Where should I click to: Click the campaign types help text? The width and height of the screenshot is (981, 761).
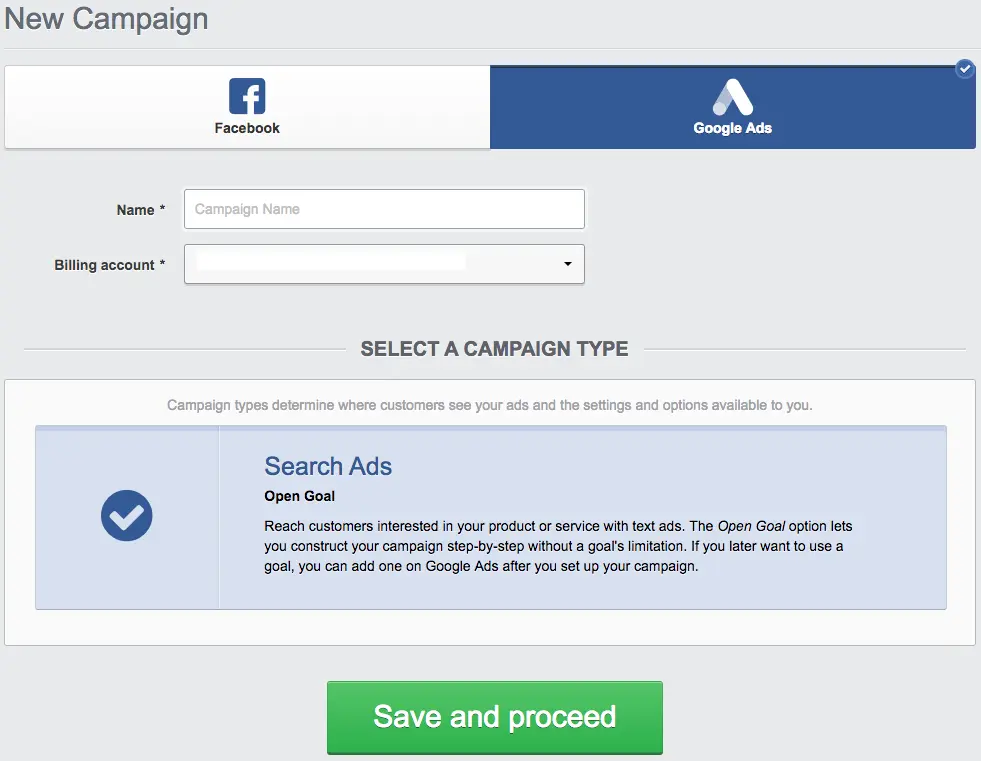[x=490, y=406]
